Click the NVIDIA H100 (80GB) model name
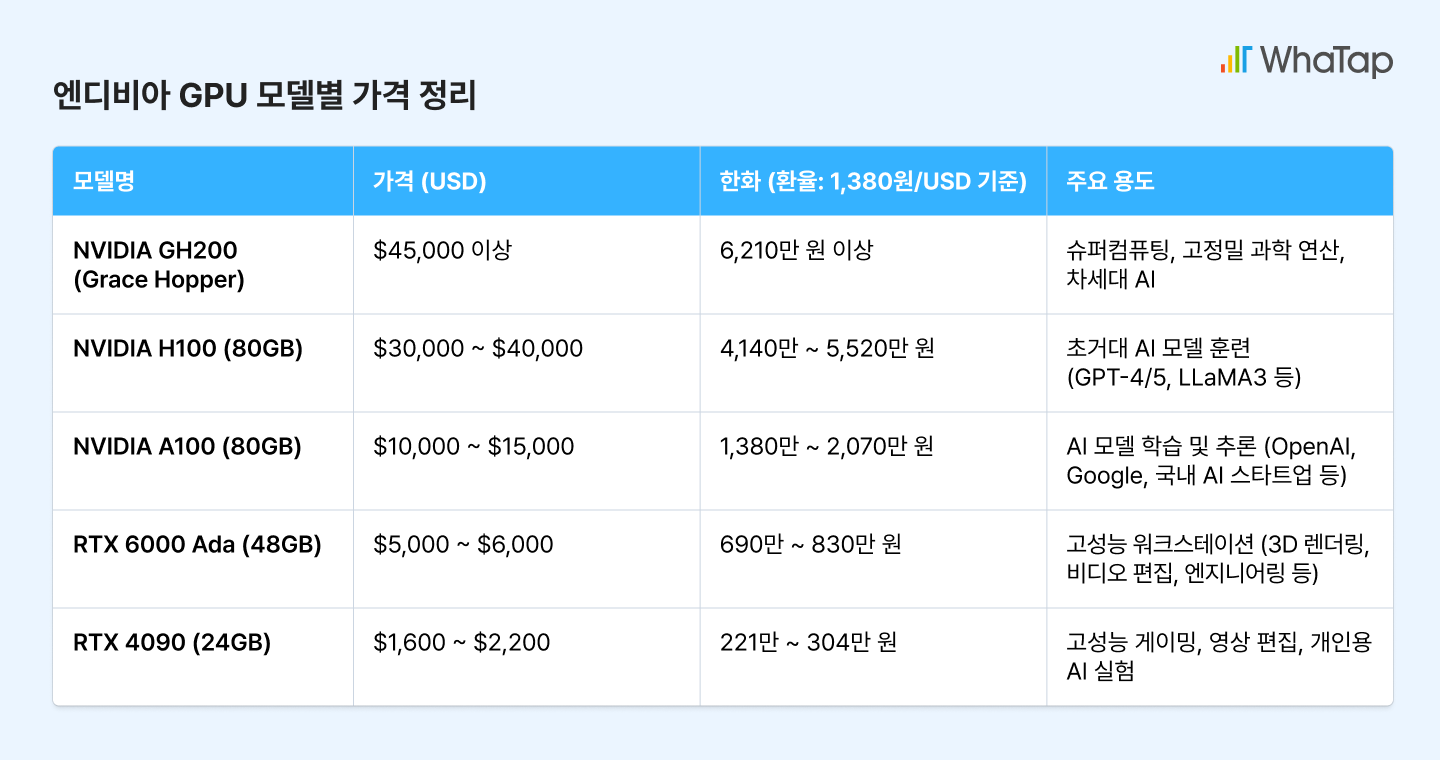 [x=188, y=349]
